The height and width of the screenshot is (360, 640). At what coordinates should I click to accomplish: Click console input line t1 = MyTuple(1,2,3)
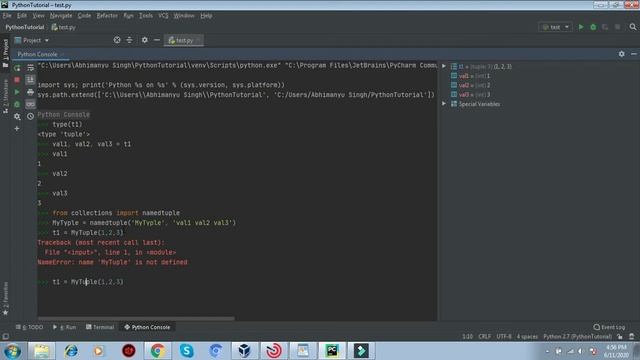point(88,282)
